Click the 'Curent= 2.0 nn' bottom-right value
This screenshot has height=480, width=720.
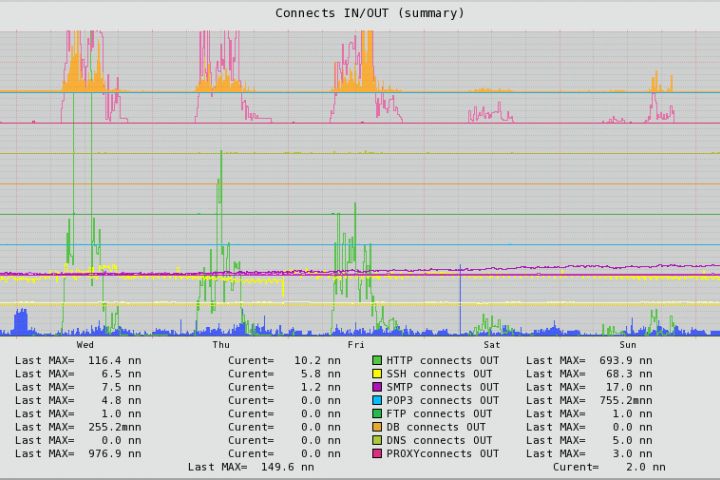click(609, 467)
